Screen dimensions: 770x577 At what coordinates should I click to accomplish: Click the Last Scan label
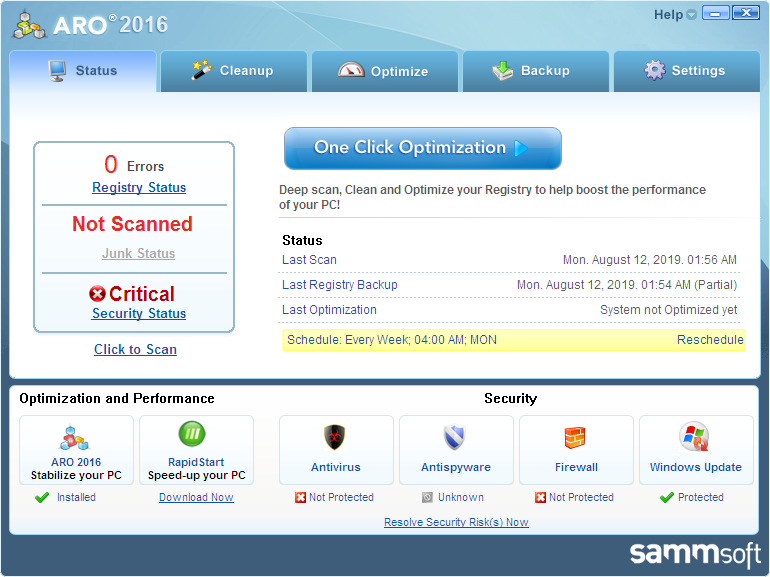[x=309, y=260]
